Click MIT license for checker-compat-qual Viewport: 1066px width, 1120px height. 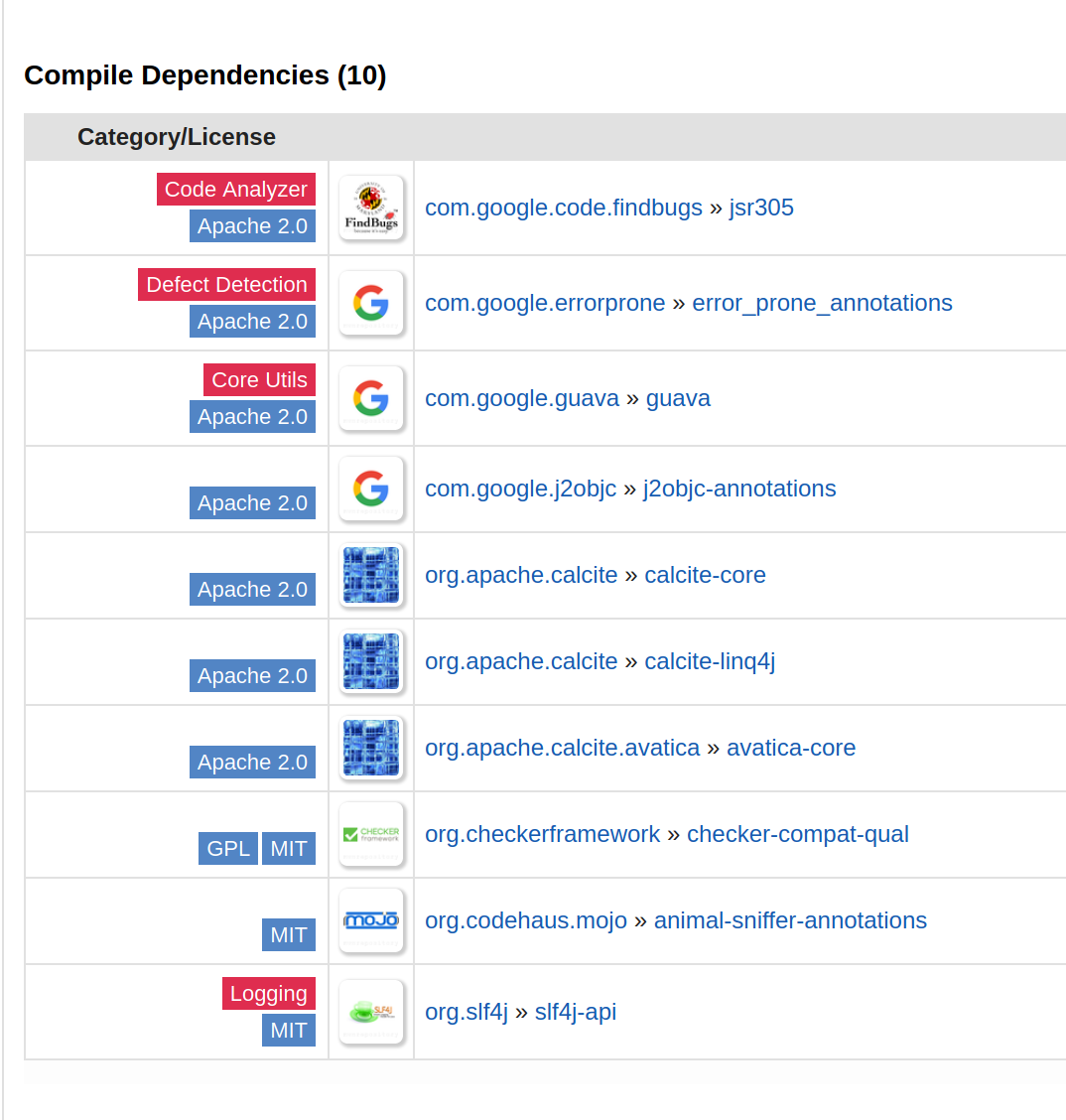click(x=289, y=849)
